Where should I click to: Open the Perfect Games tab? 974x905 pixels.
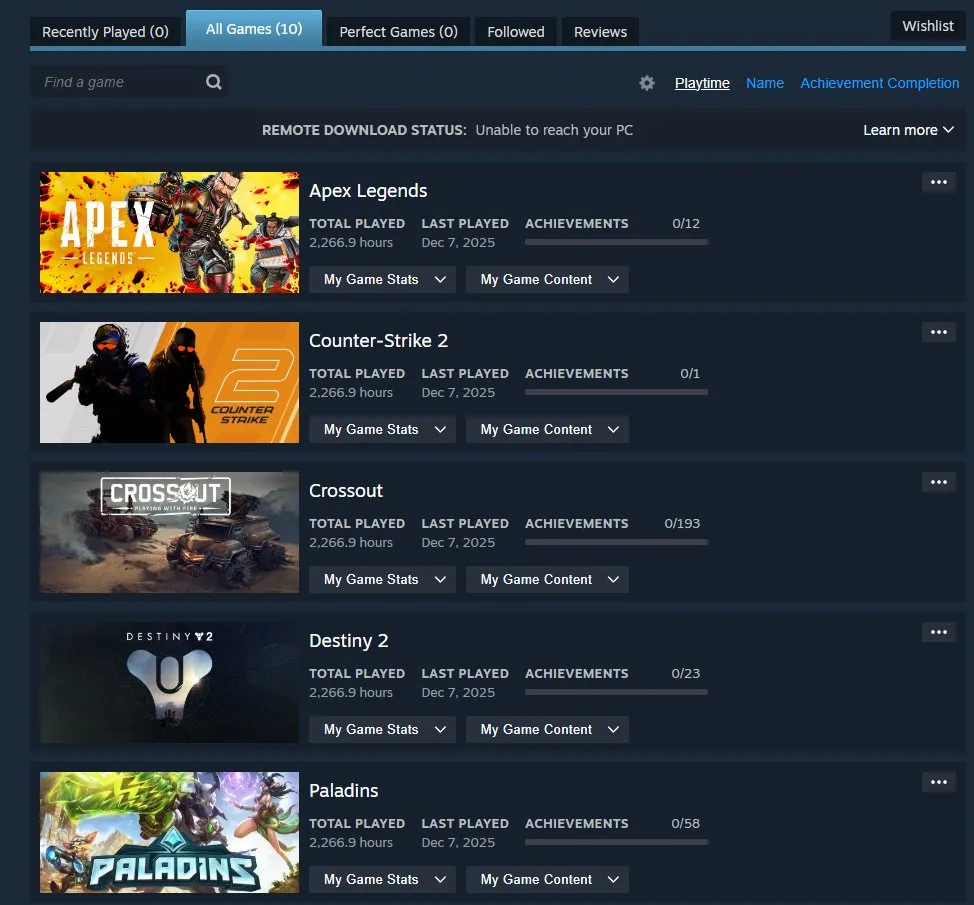coord(398,32)
